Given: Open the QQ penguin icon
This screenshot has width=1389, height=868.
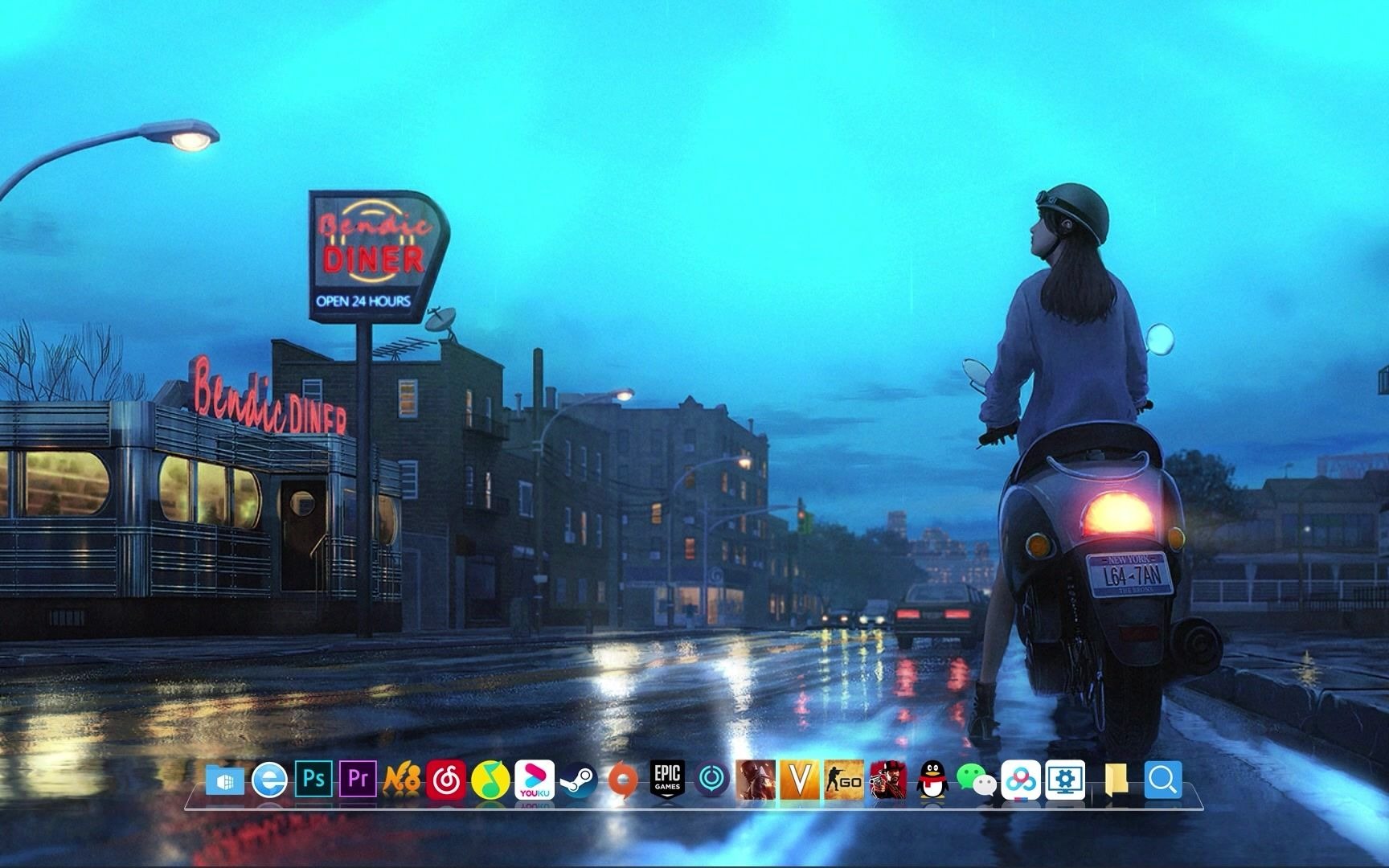Looking at the screenshot, I should click(932, 780).
